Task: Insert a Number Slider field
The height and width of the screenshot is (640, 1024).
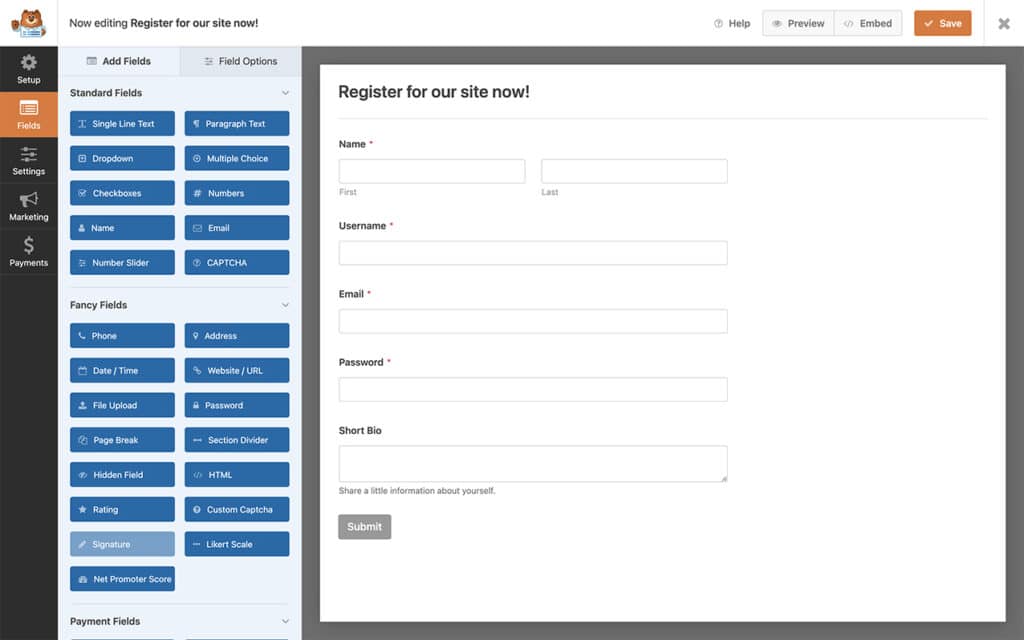Action: pos(121,262)
